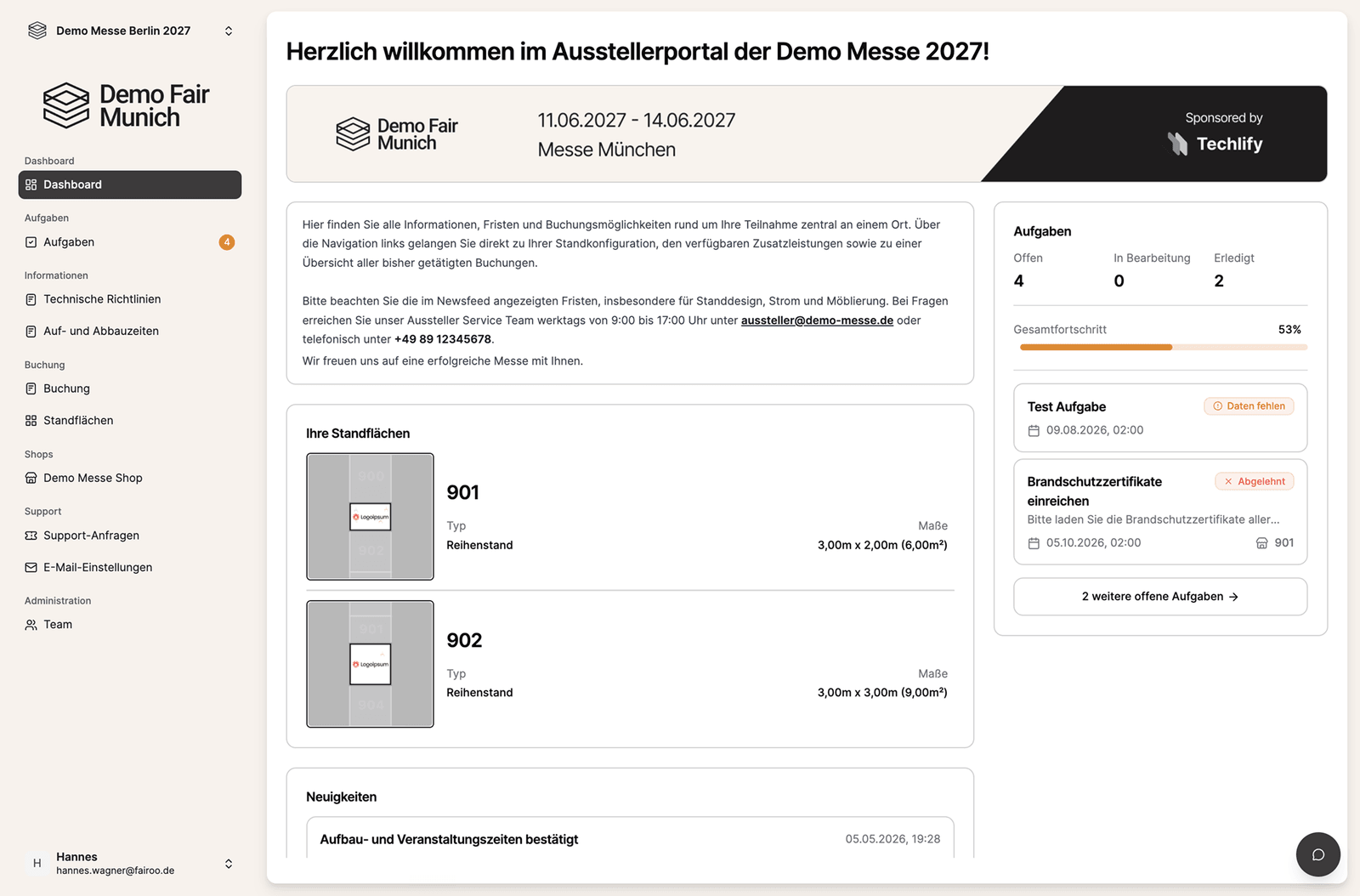This screenshot has width=1360, height=896.
Task: Click the Techlify sponsor logo icon
Action: 1177,144
